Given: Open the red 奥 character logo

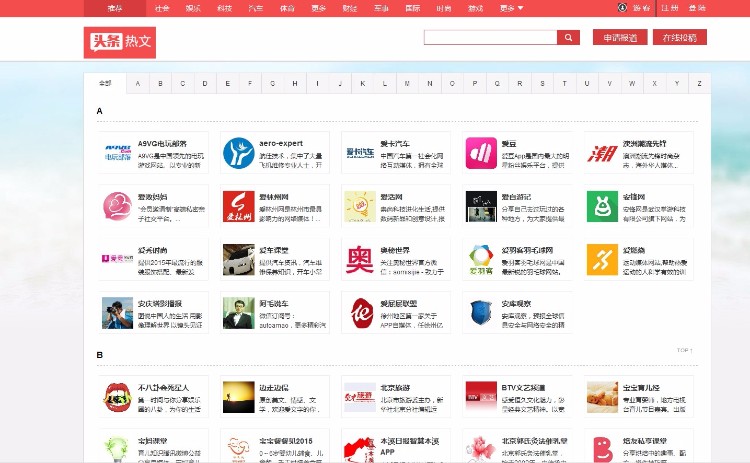Looking at the screenshot, I should pos(360,260).
